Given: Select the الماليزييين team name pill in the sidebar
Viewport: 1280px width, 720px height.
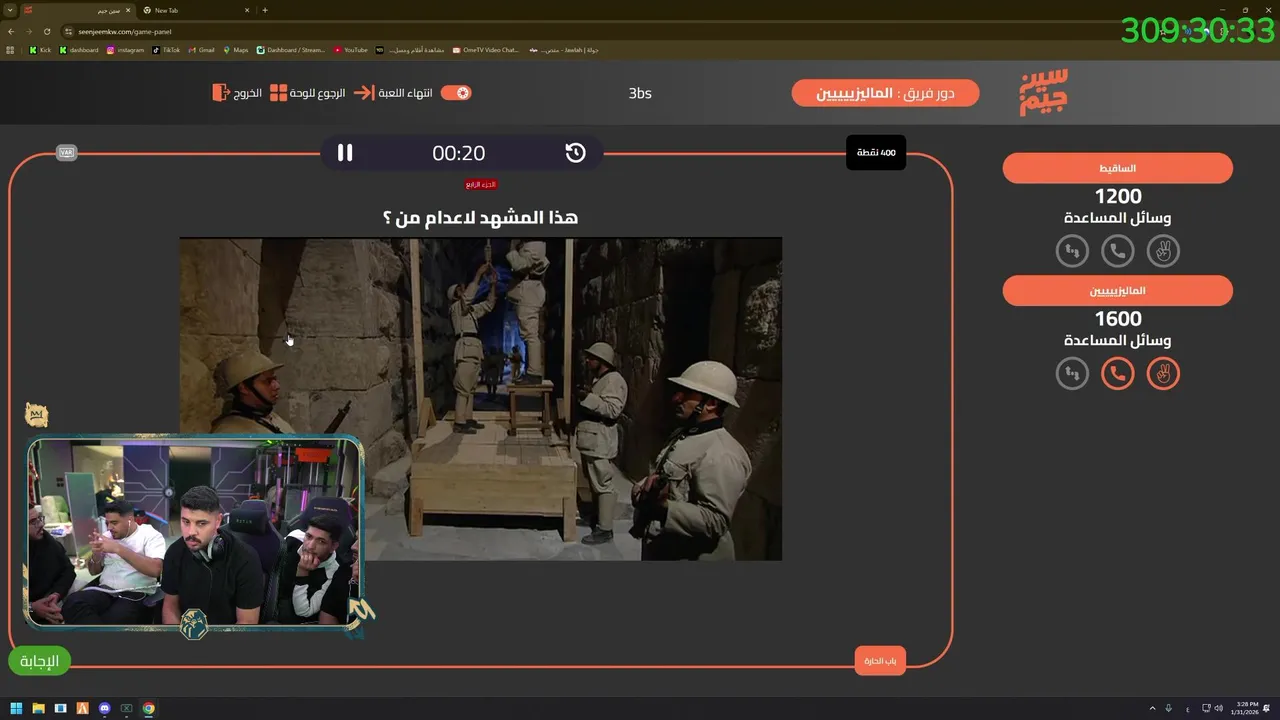Looking at the screenshot, I should point(1118,291).
